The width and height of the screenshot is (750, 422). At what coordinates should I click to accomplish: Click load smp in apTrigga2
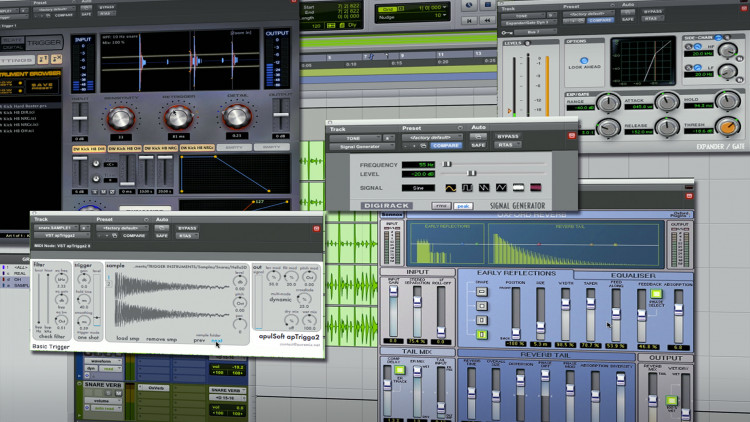click(128, 338)
